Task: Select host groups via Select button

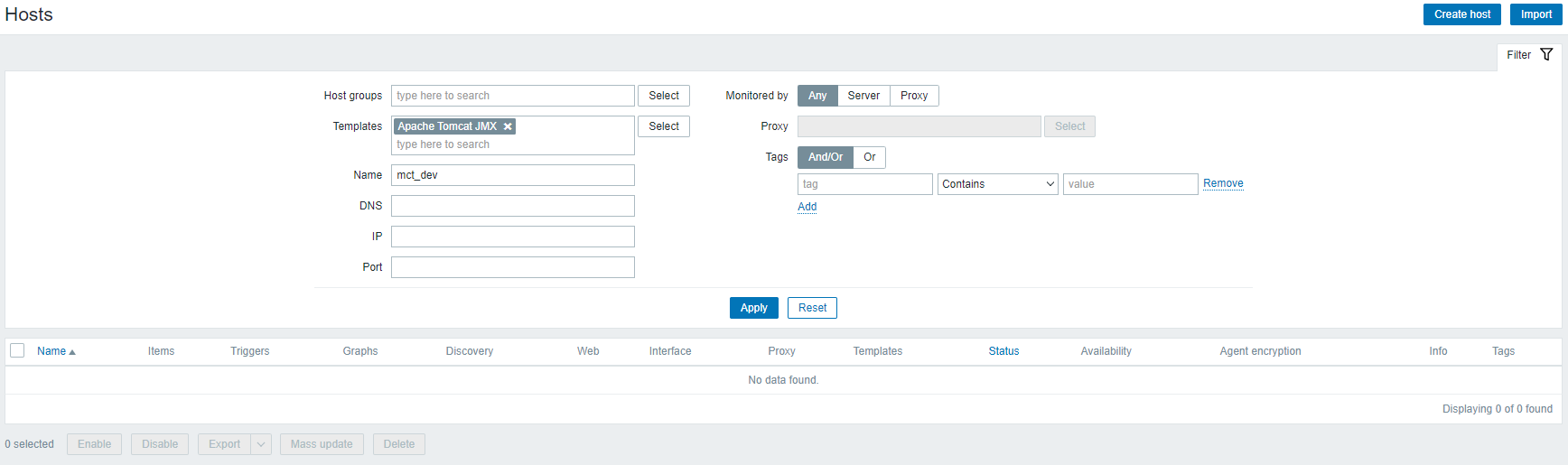Action: pos(664,96)
